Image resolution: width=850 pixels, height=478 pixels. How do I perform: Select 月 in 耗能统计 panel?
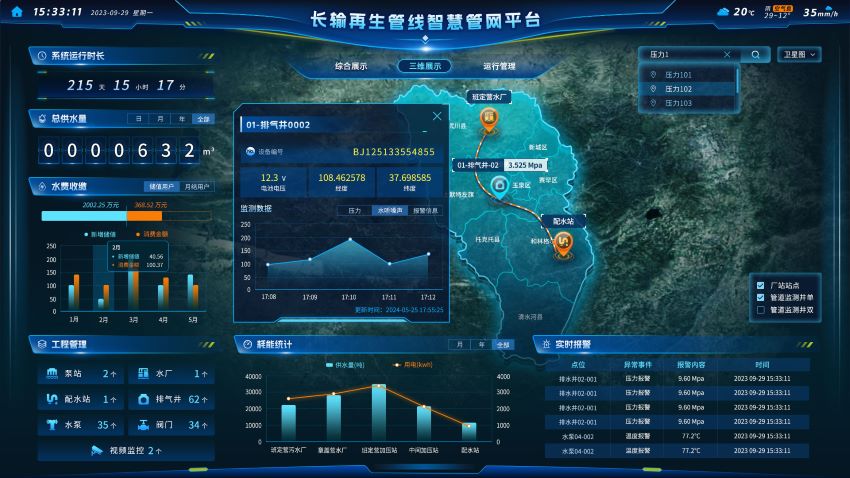tap(460, 345)
